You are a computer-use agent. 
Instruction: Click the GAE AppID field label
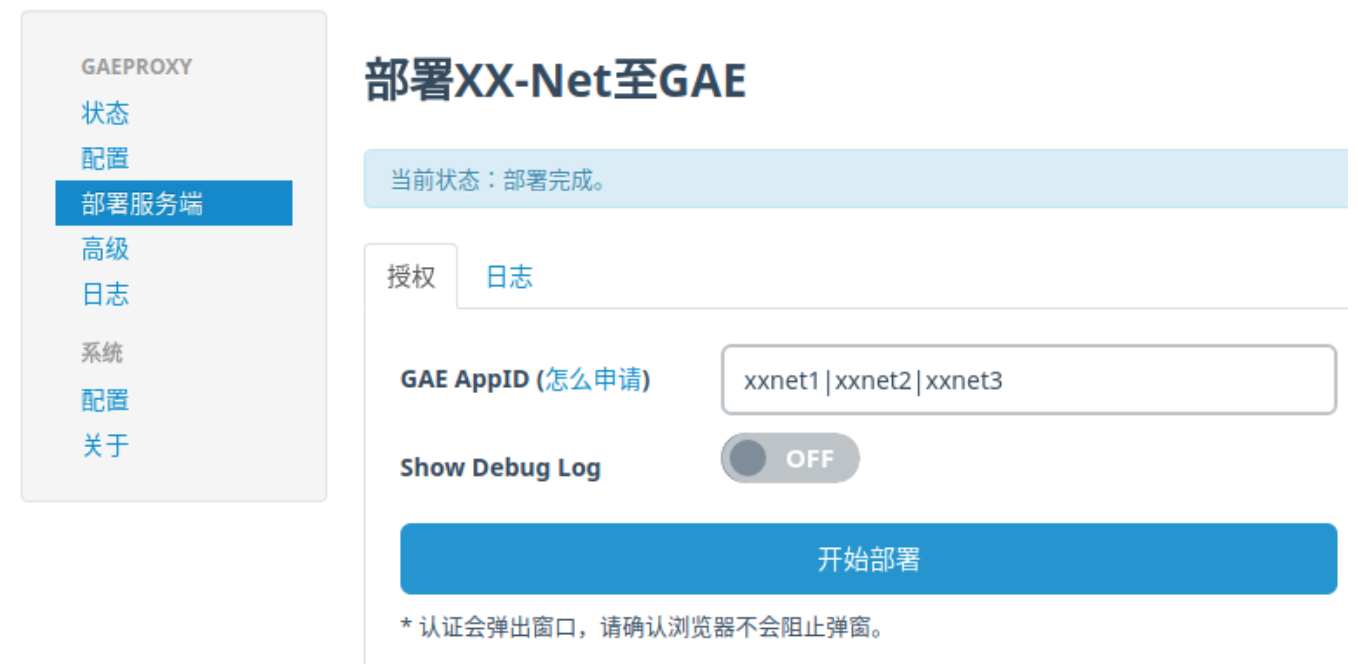466,380
